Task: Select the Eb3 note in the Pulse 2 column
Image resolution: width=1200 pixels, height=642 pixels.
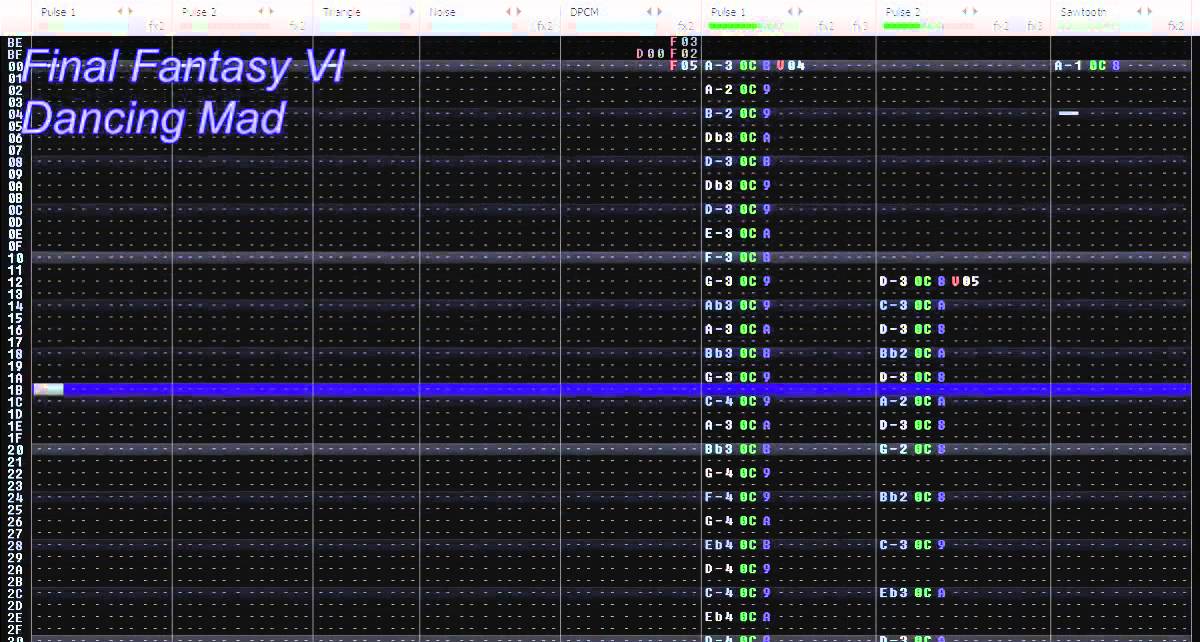Action: [x=894, y=593]
